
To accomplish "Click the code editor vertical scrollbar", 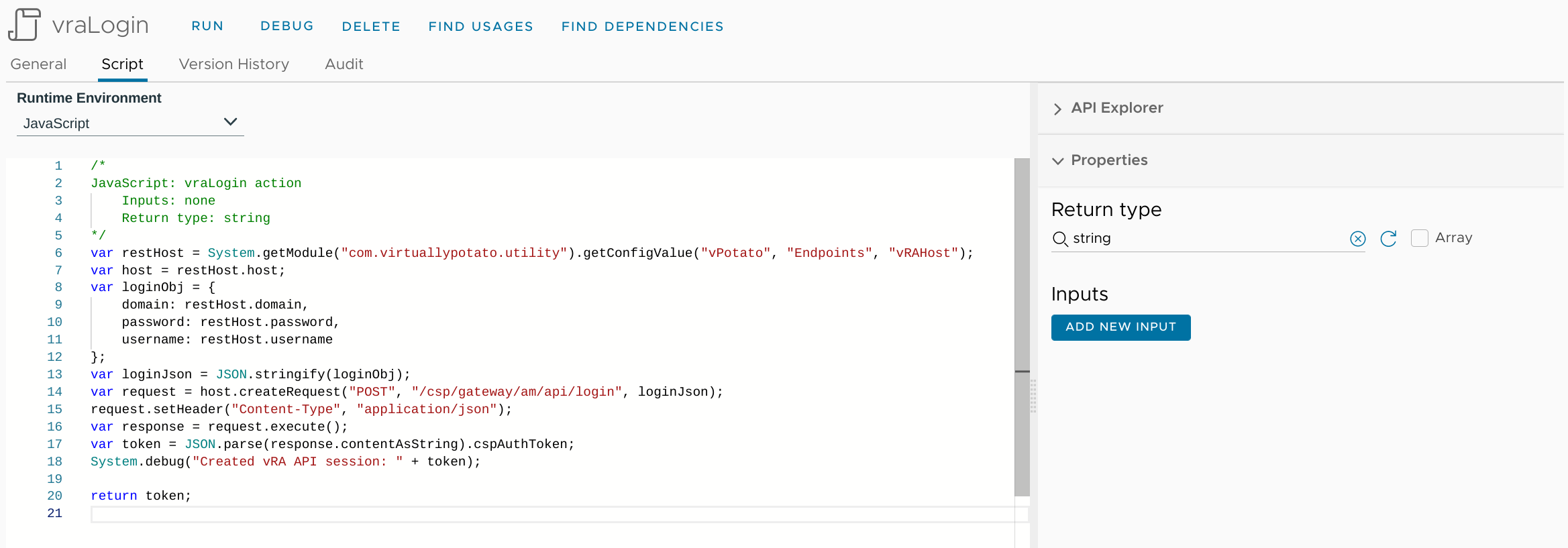I will tap(1022, 327).
